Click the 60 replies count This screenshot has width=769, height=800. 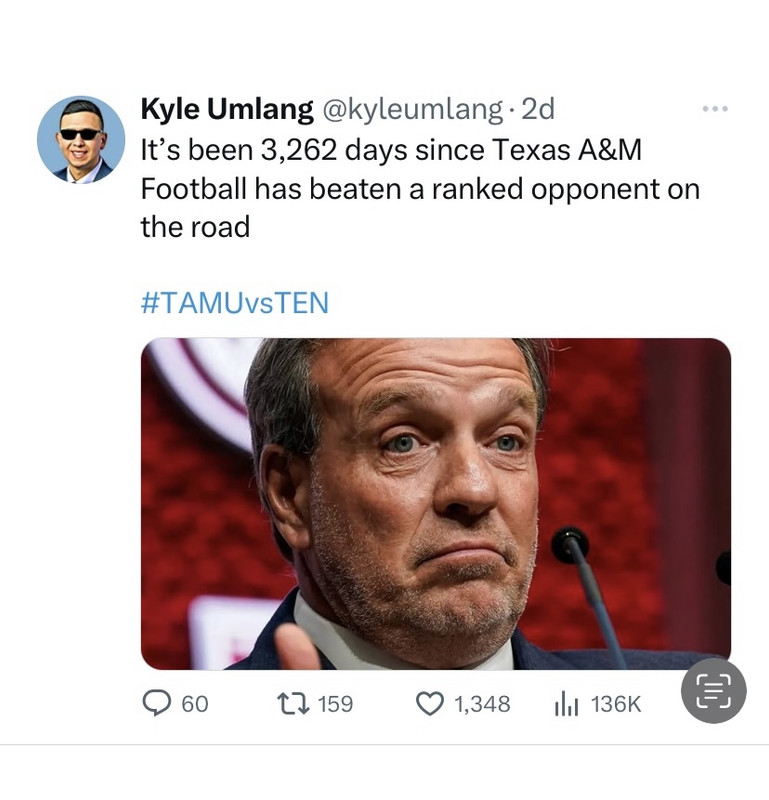pyautogui.click(x=194, y=704)
